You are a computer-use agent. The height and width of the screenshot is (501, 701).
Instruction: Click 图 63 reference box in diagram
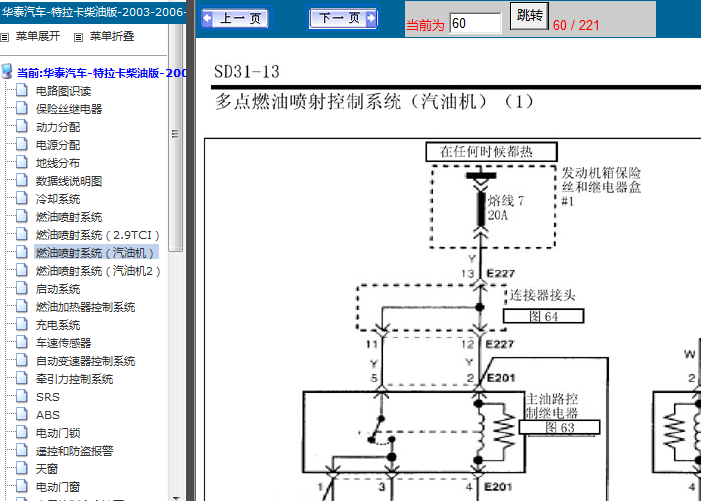coord(559,427)
